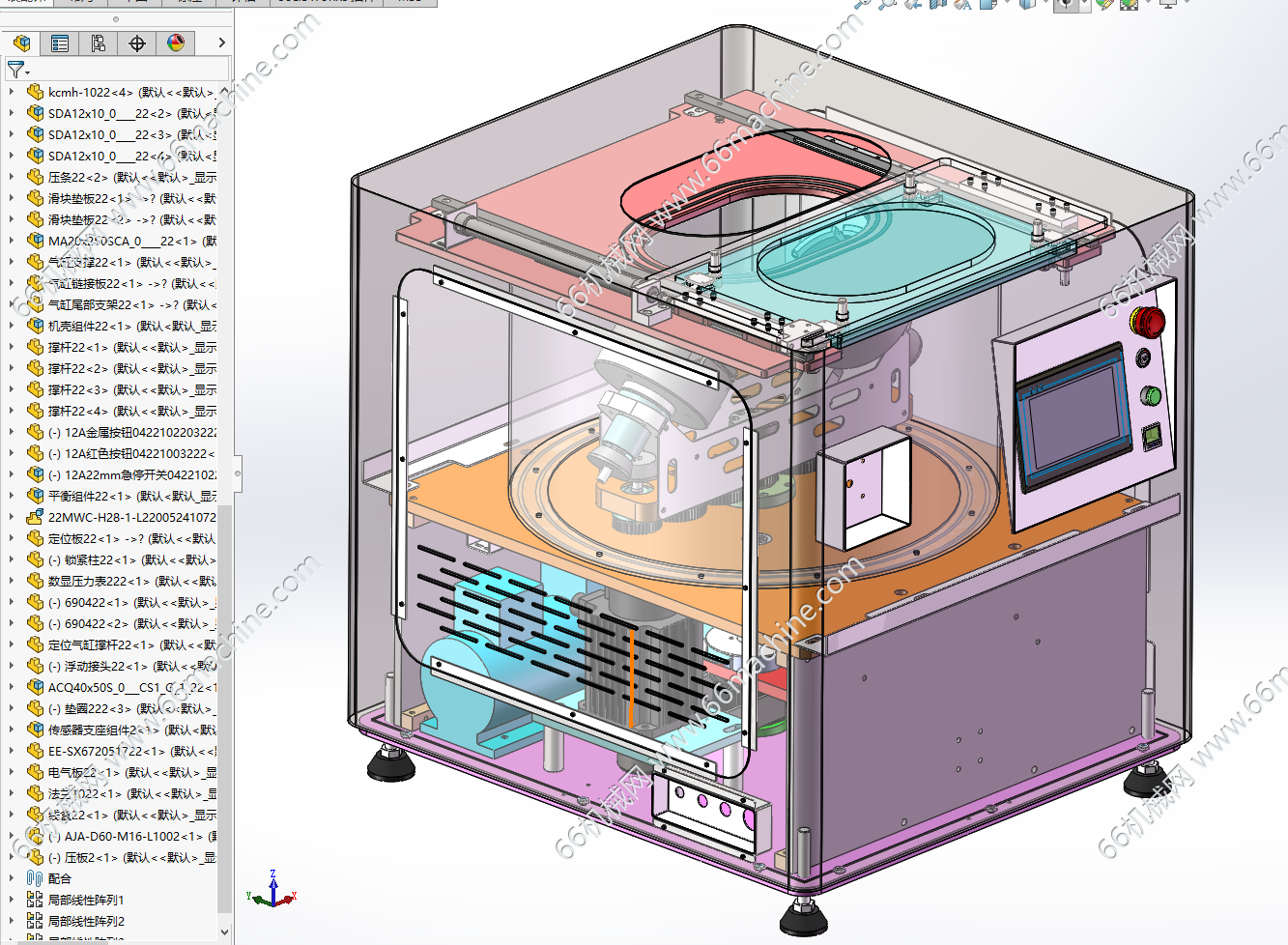Open the DimXpertManager crosshair tab
1288x945 pixels.
pos(137,43)
